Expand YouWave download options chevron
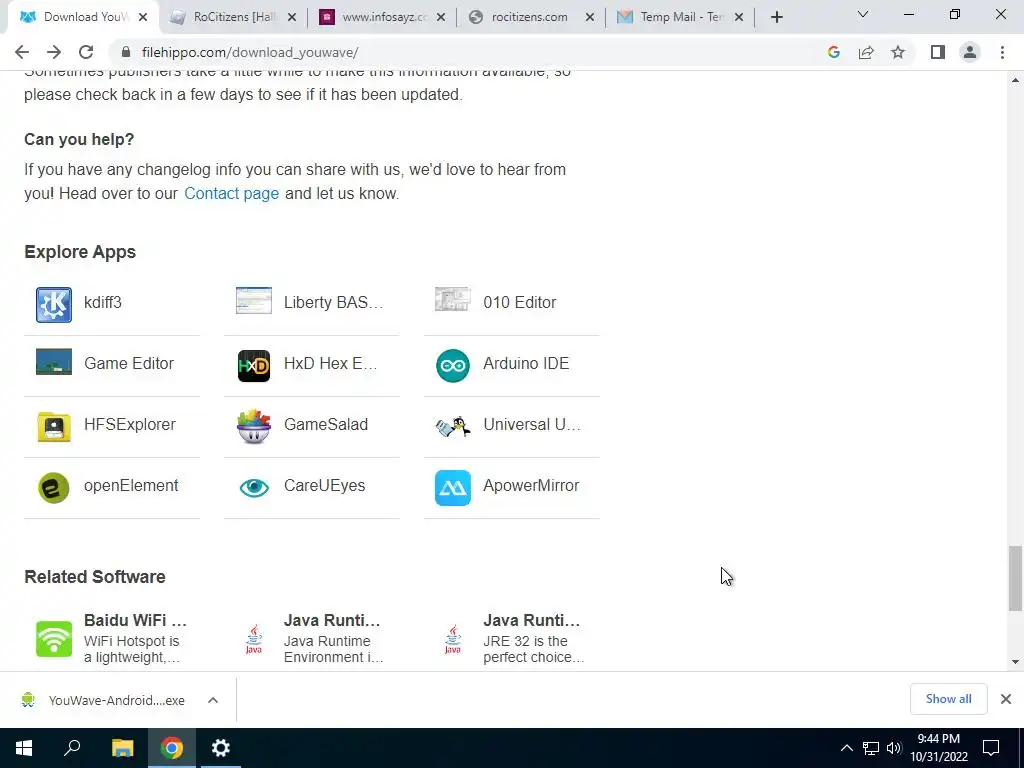The height and width of the screenshot is (768, 1024). pyautogui.click(x=213, y=700)
